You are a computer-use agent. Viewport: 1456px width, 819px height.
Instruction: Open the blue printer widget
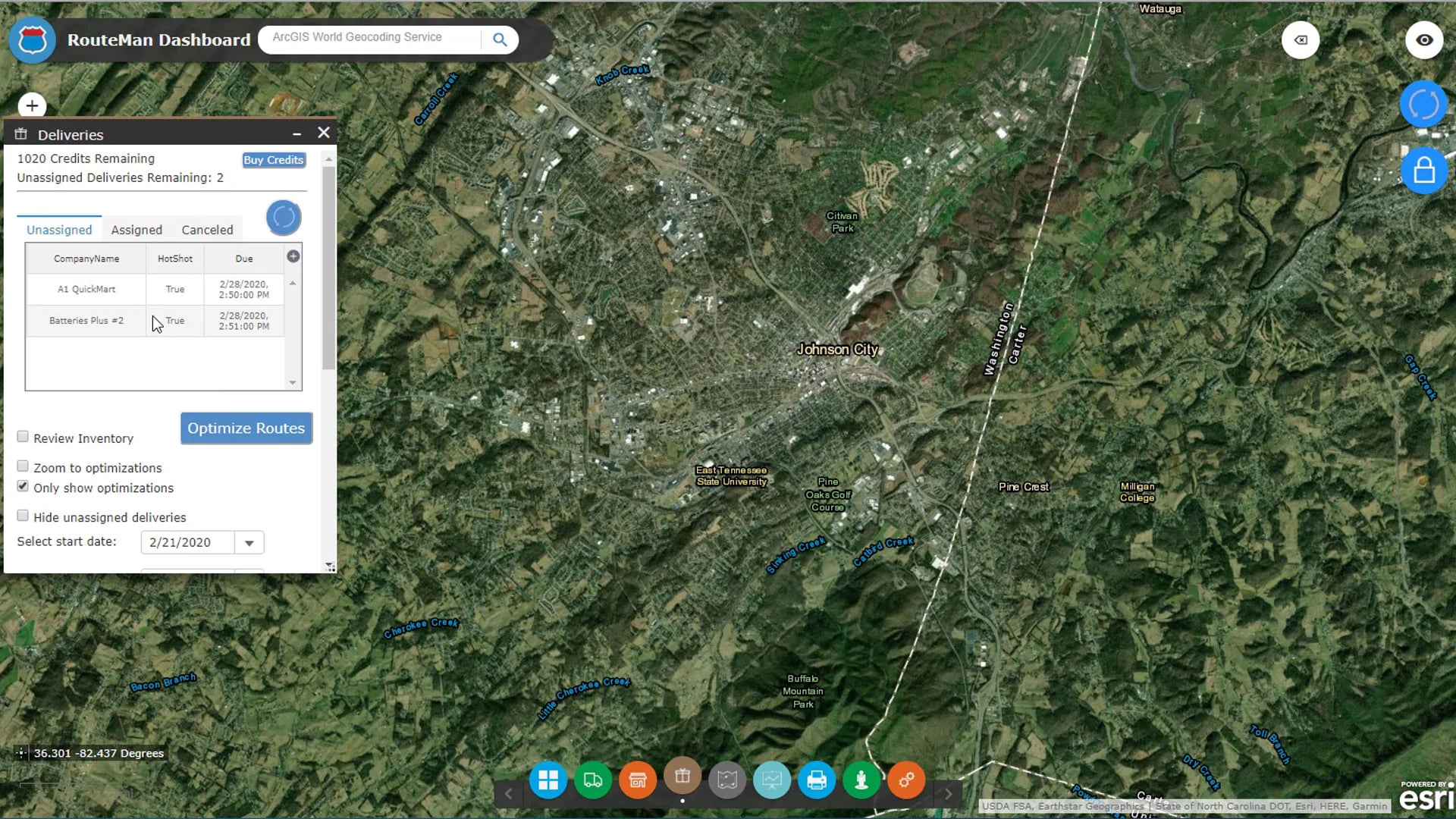[x=817, y=780]
